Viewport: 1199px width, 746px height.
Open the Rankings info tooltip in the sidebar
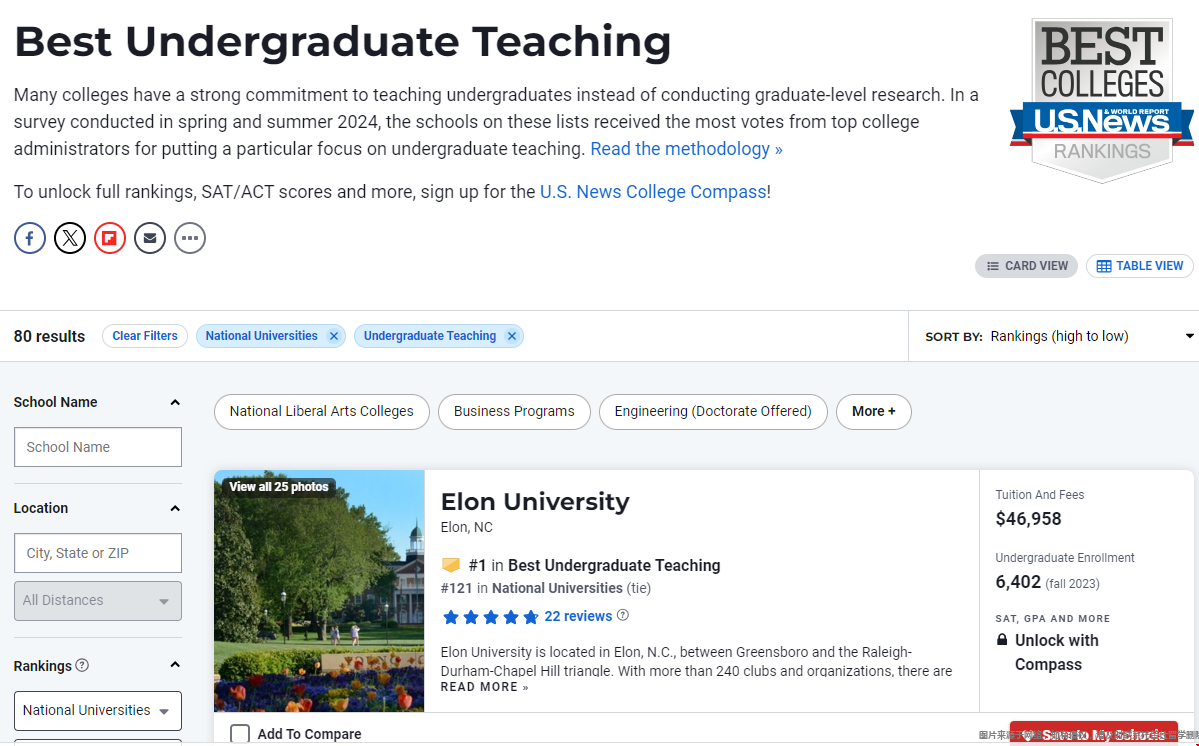pyautogui.click(x=82, y=665)
